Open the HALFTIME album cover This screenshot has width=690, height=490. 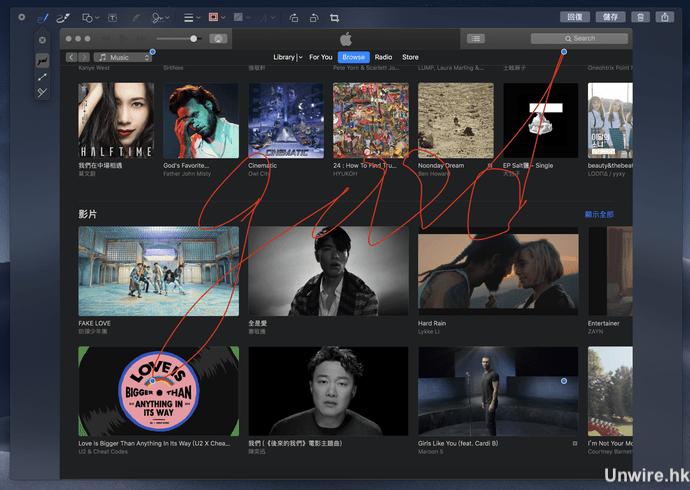116,121
